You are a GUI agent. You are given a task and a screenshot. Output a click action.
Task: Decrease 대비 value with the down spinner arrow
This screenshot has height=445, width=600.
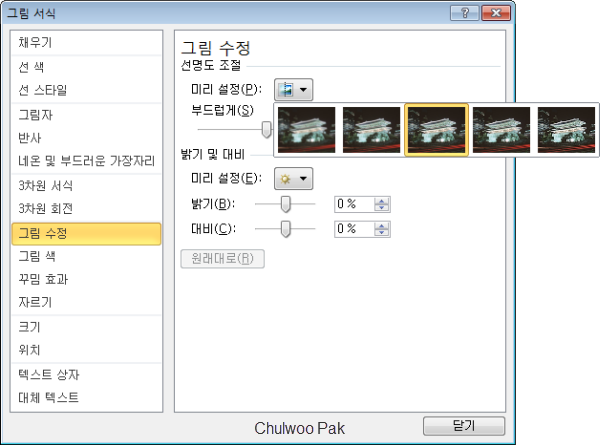pyautogui.click(x=382, y=233)
